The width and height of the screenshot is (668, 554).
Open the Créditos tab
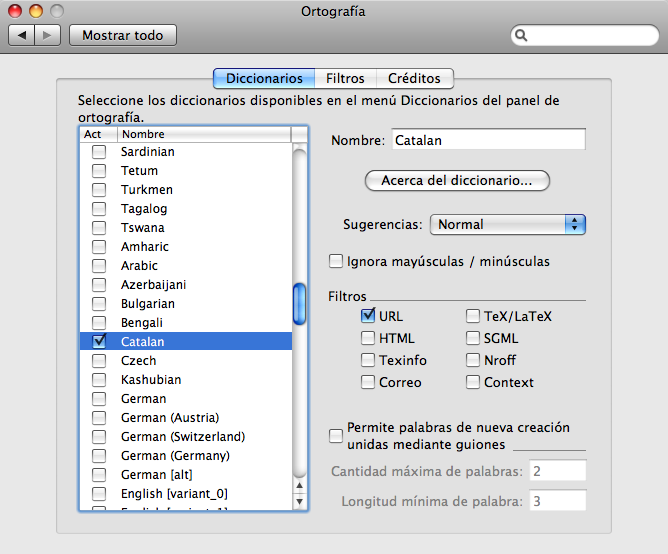pyautogui.click(x=415, y=78)
